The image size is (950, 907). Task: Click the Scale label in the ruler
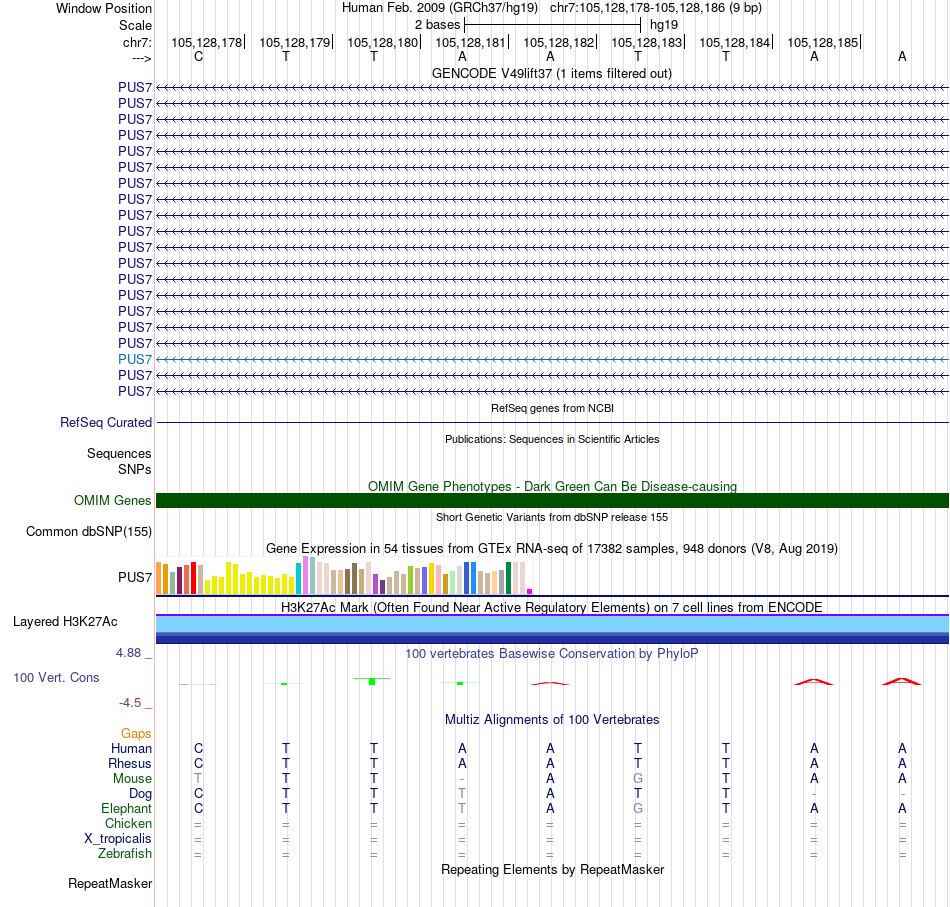(135, 25)
